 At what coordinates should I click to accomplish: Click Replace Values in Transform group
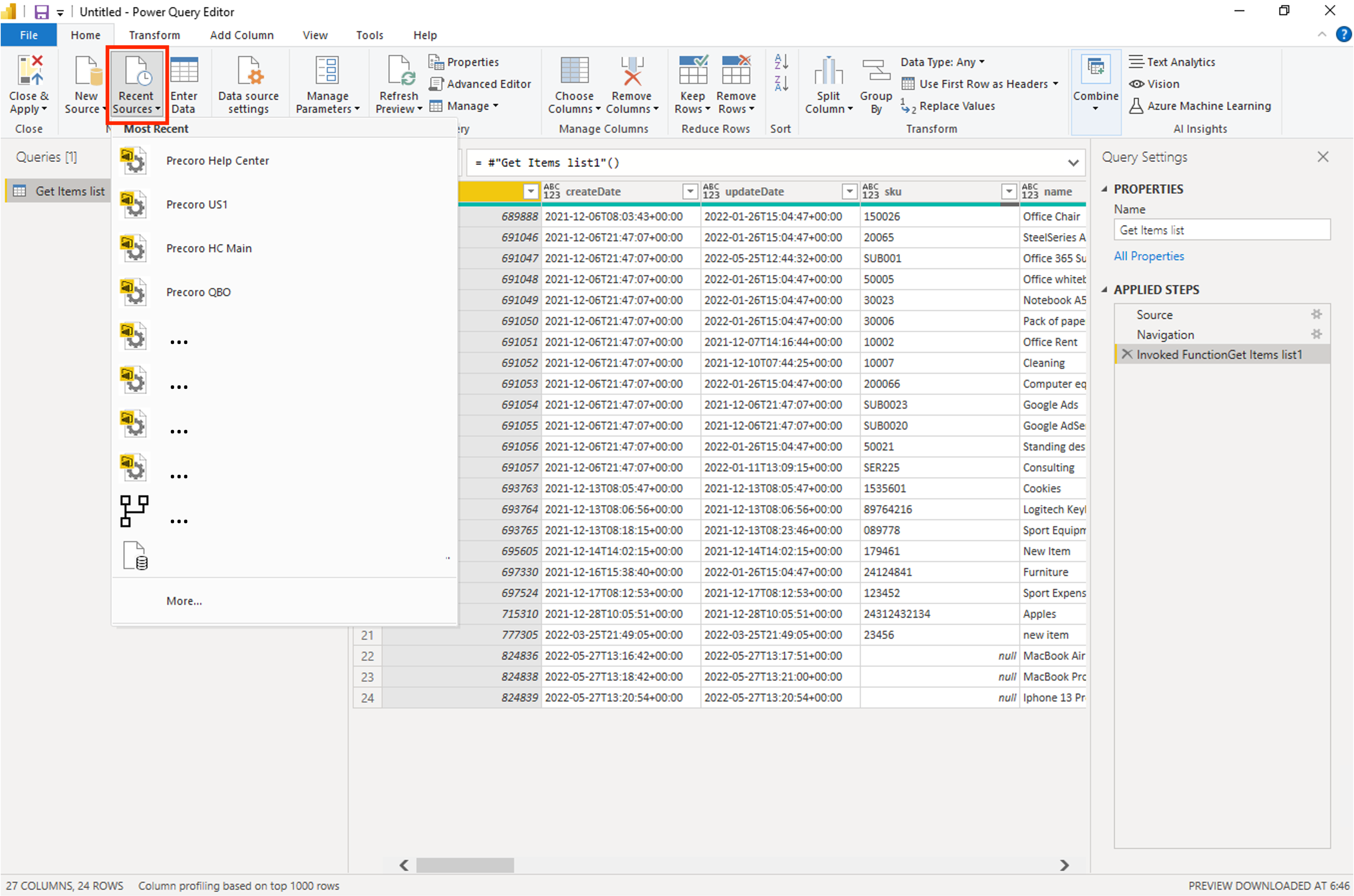tap(949, 106)
